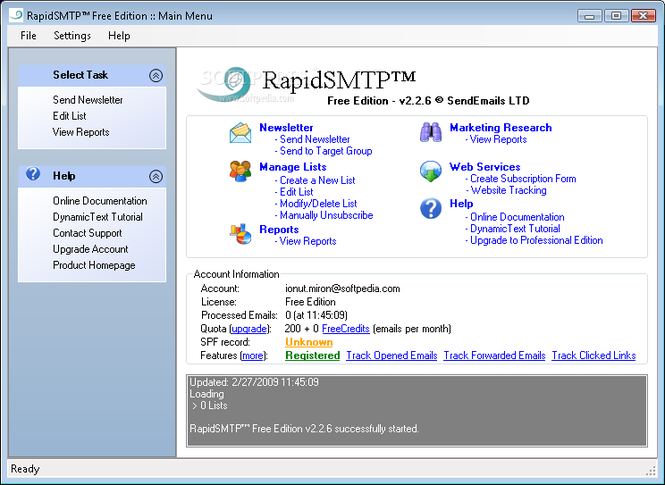Click the Free Edition license value
The width and height of the screenshot is (665, 485).
(310, 301)
